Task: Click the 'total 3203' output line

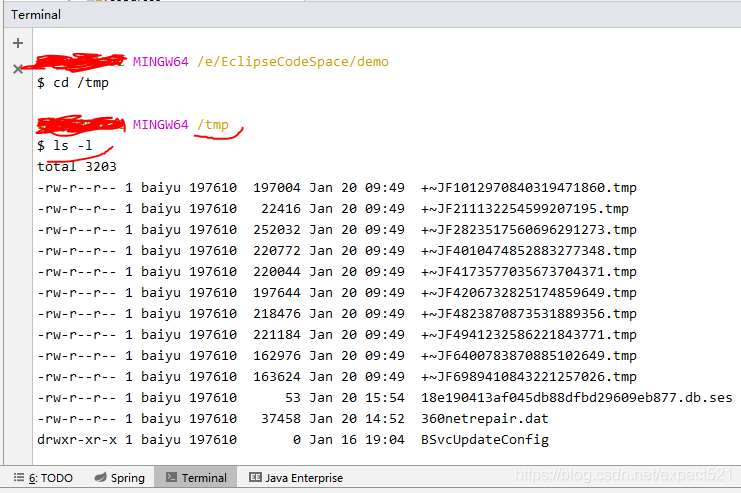Action: pyautogui.click(x=77, y=166)
